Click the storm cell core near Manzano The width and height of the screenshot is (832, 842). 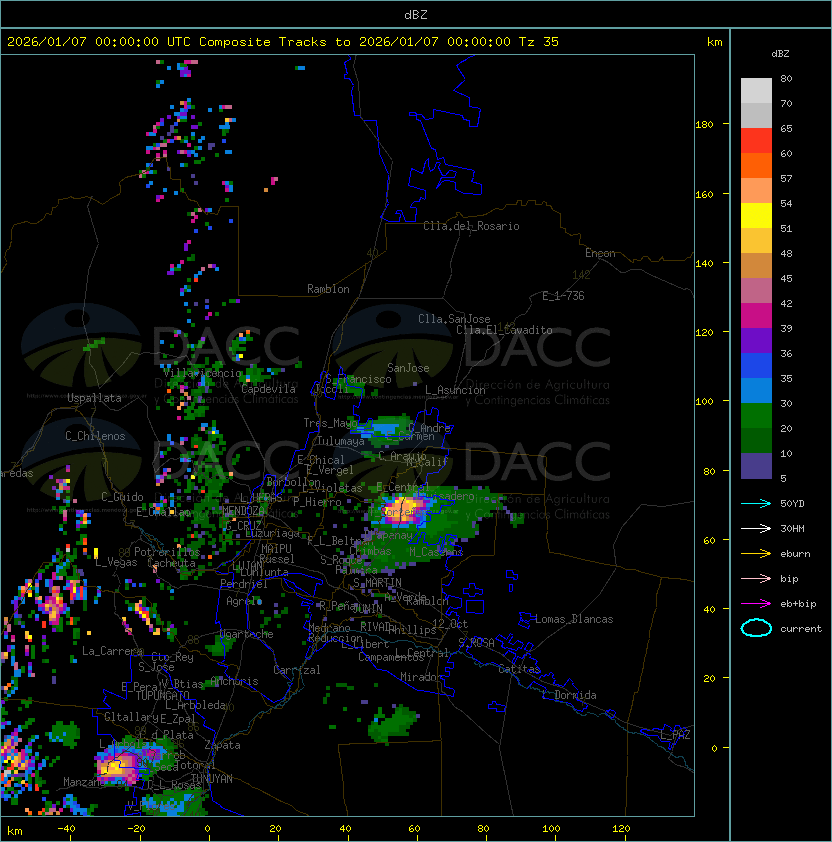point(117,766)
